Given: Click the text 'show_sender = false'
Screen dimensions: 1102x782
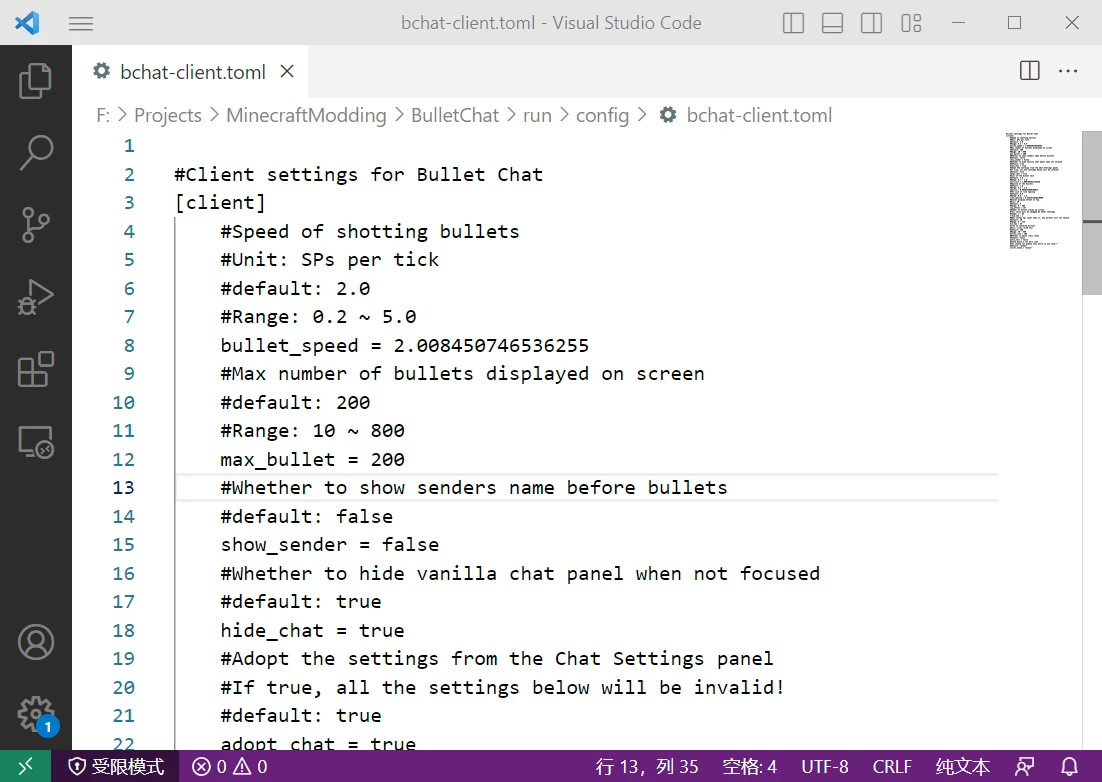Looking at the screenshot, I should 330,545.
